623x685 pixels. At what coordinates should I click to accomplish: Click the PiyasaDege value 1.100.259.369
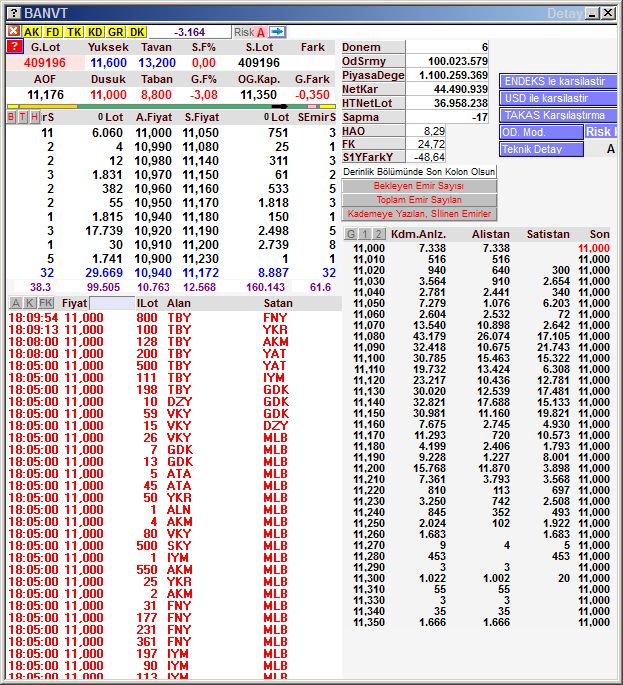[x=453, y=75]
